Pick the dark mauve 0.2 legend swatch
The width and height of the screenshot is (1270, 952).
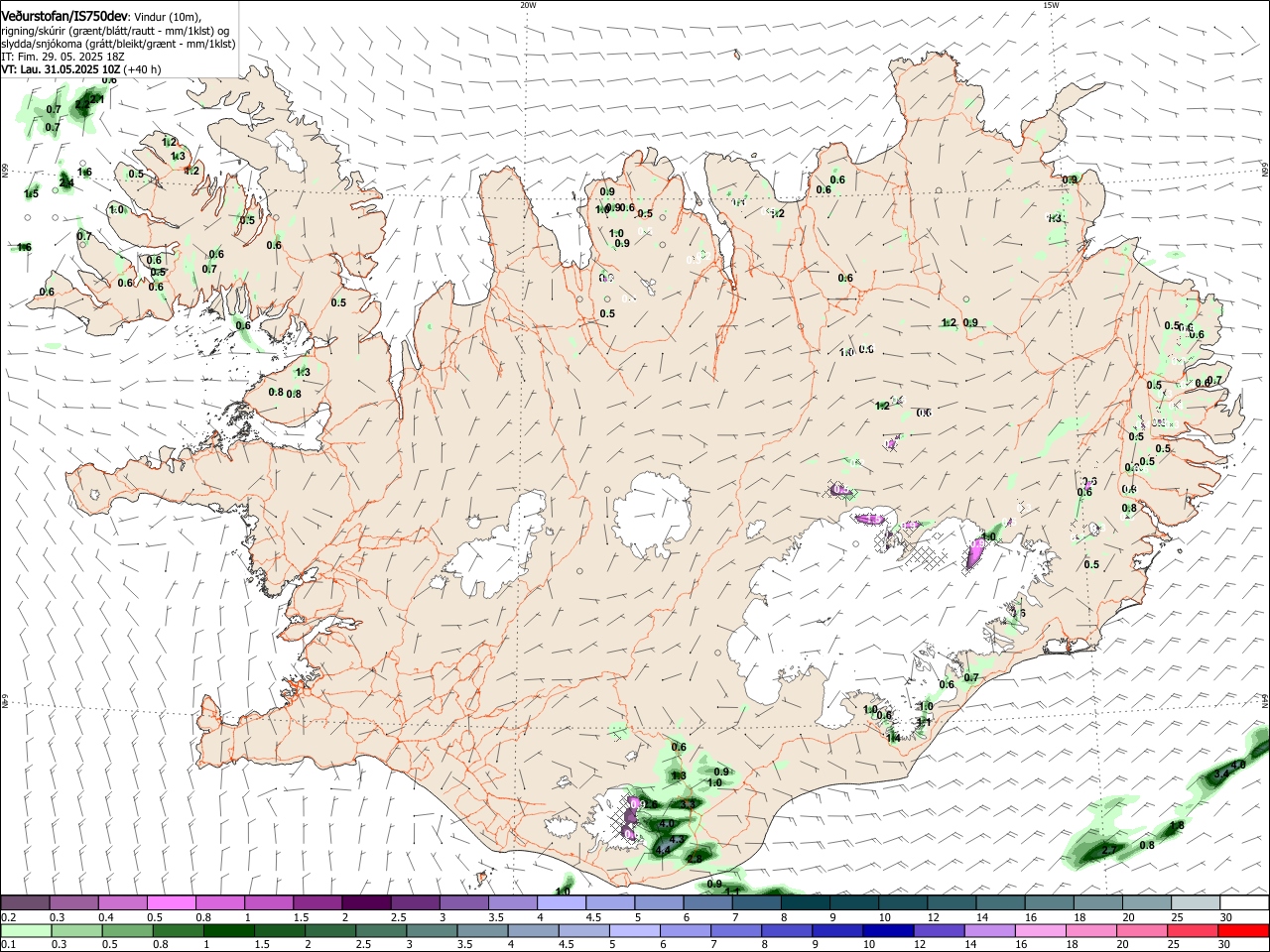point(25,902)
